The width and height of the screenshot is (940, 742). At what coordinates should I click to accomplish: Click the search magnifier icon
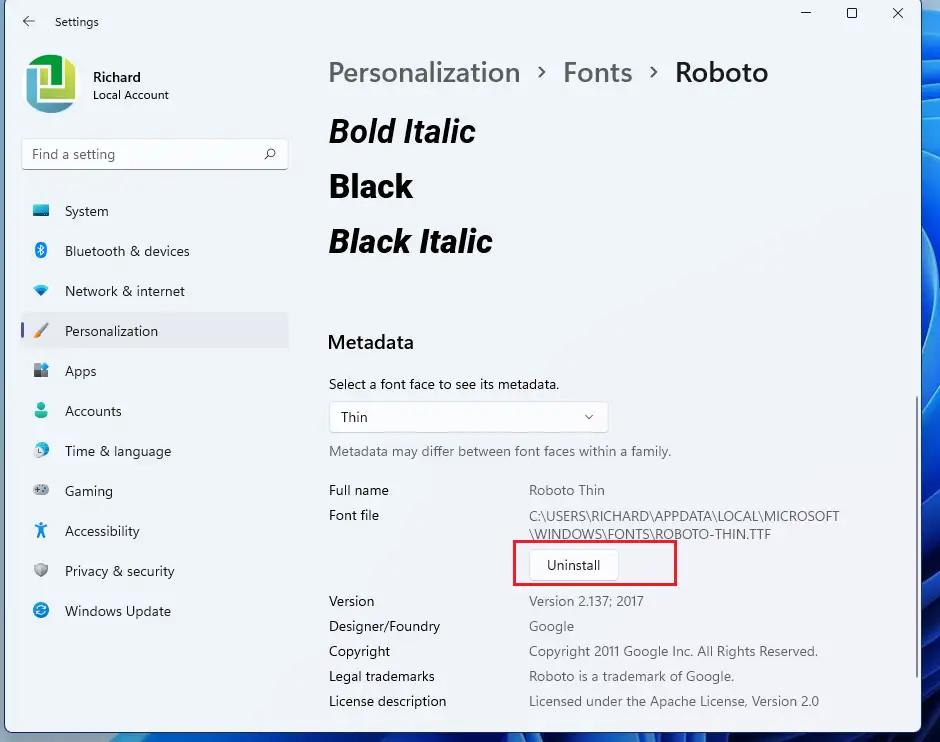click(270, 154)
